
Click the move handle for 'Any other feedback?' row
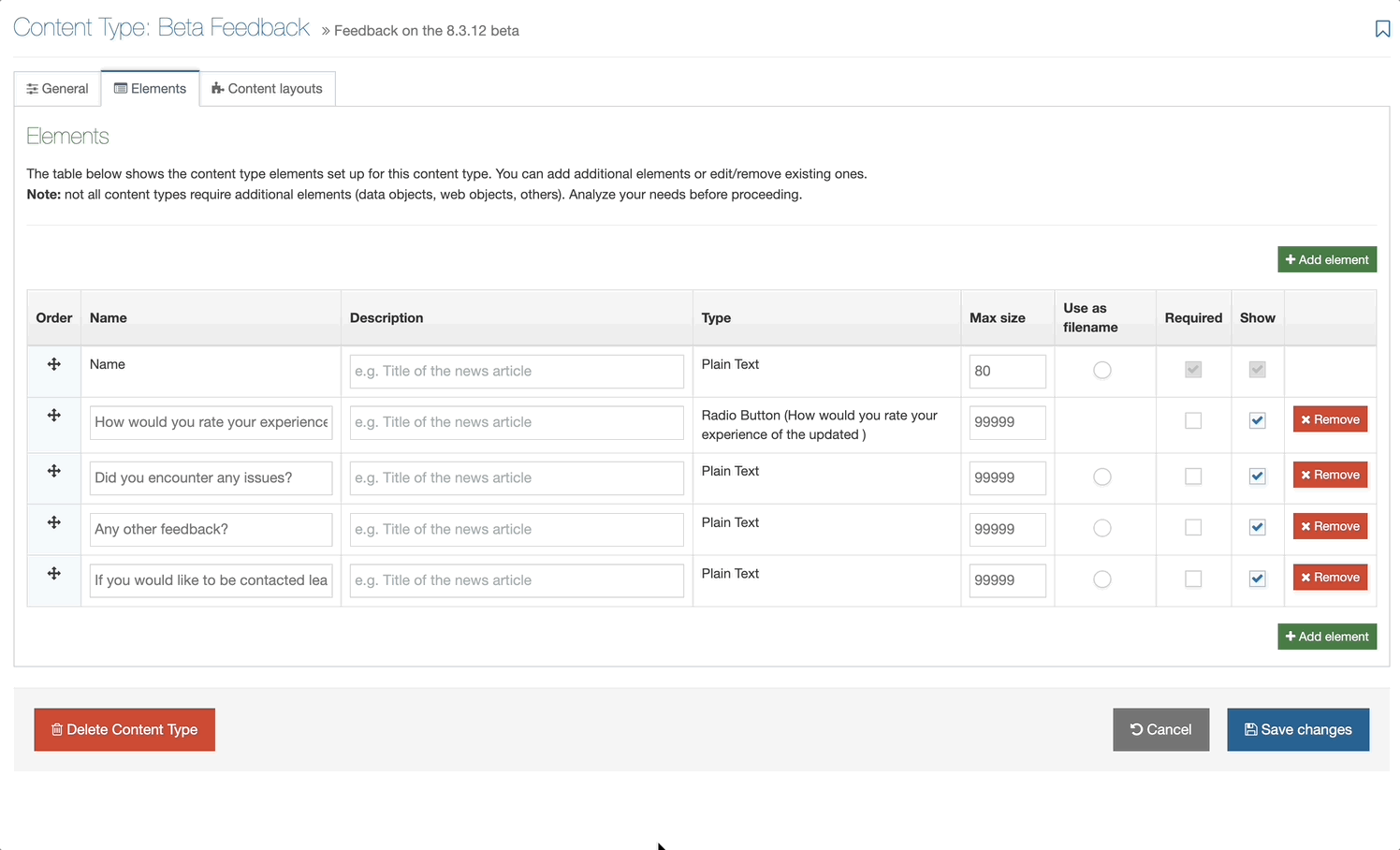click(x=54, y=522)
